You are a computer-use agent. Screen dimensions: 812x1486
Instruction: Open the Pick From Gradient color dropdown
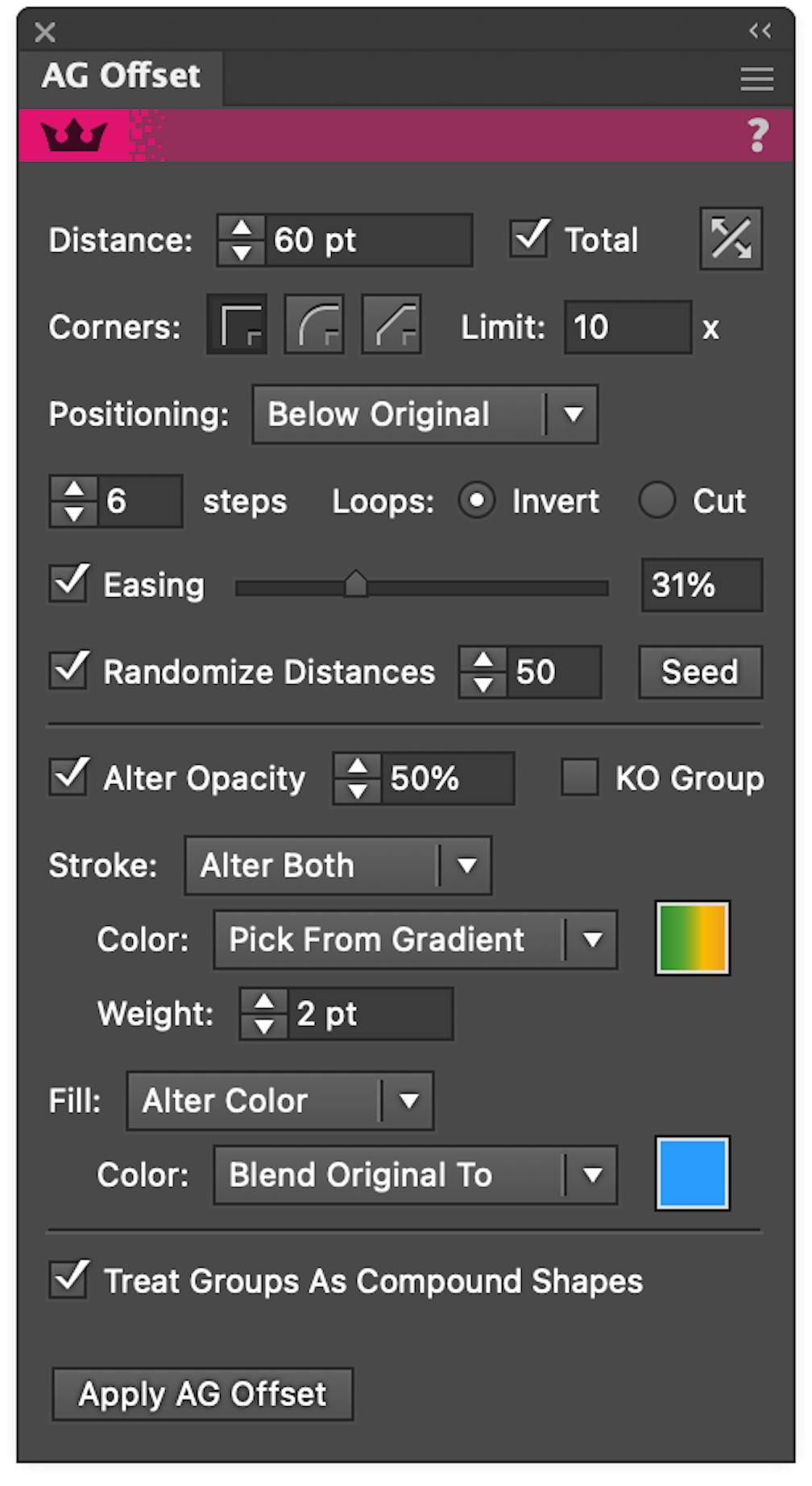coord(415,939)
